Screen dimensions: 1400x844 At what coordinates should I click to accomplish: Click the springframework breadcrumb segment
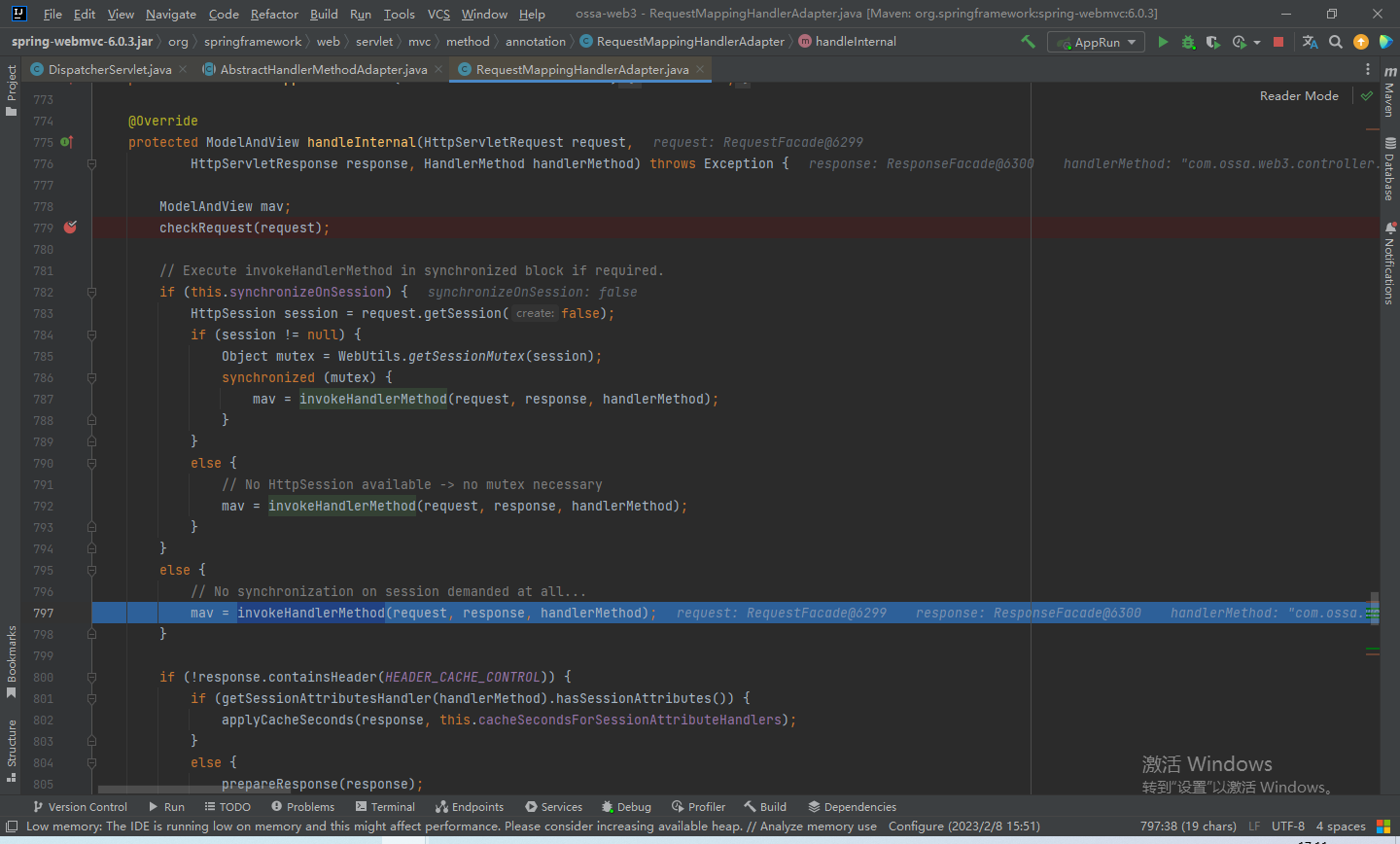coord(253,42)
